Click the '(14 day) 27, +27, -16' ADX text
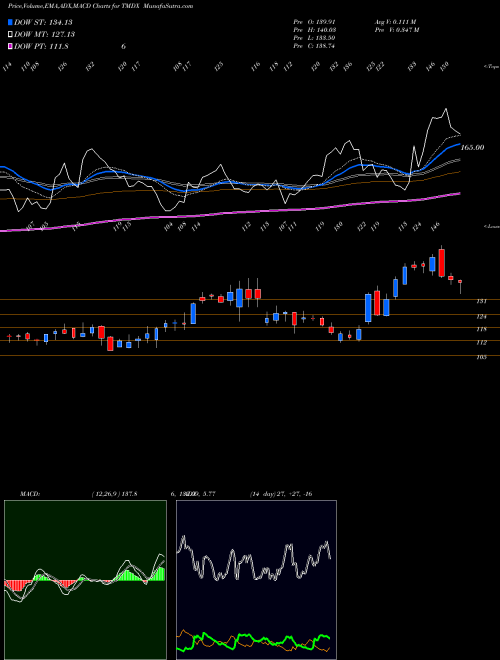500x660 pixels. (281, 494)
